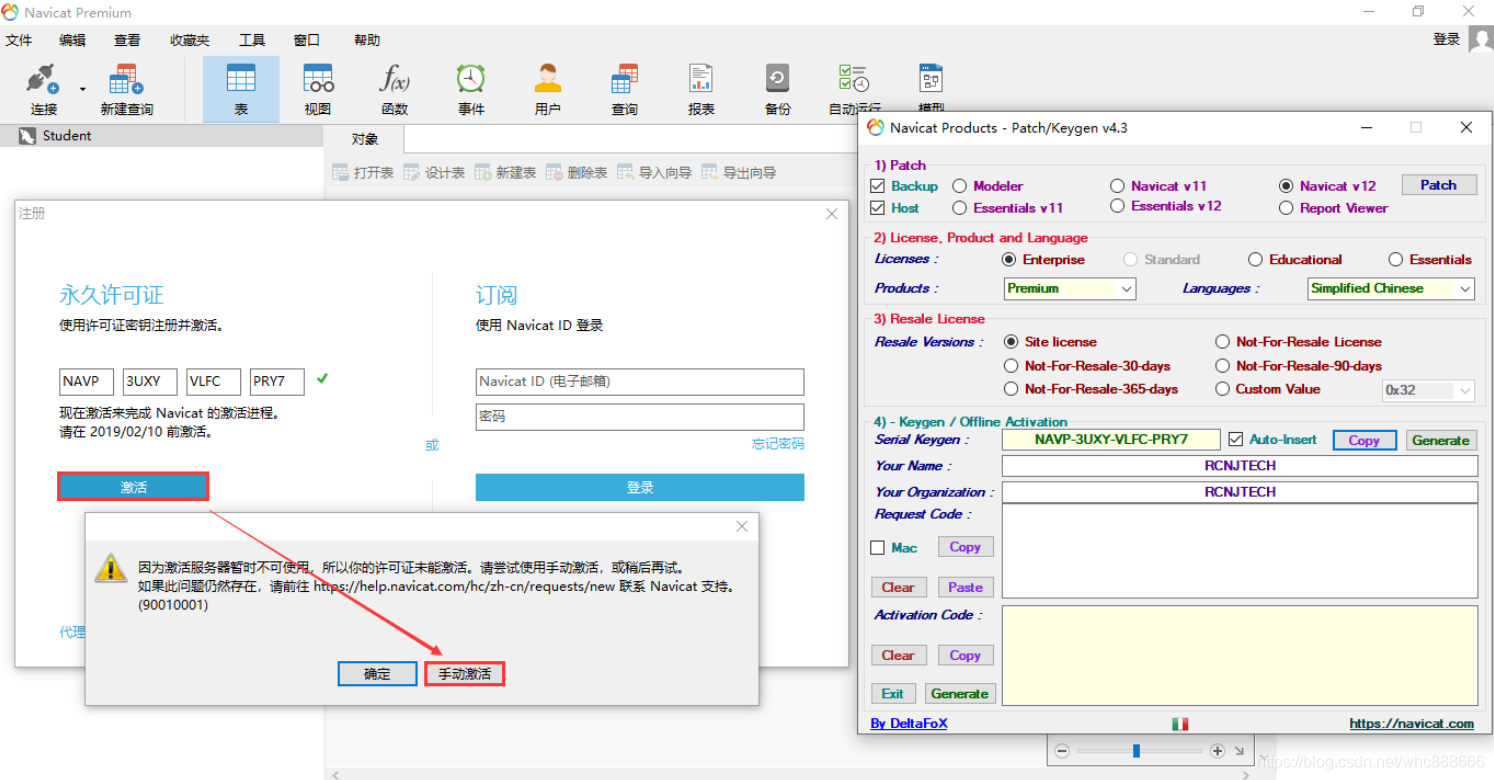
Task: Click the 删除表 (Delete Table) icon
Action: pos(554,172)
